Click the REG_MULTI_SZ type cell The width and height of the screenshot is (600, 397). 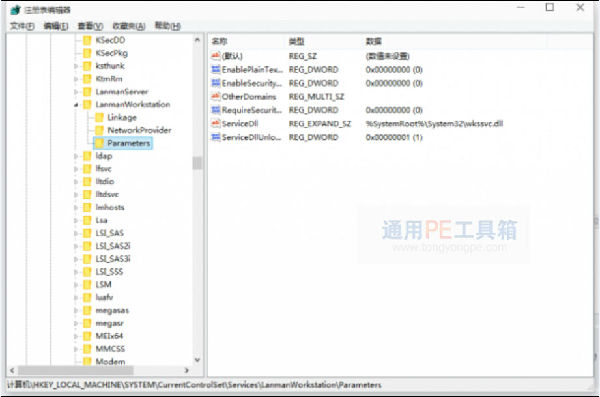[x=316, y=96]
